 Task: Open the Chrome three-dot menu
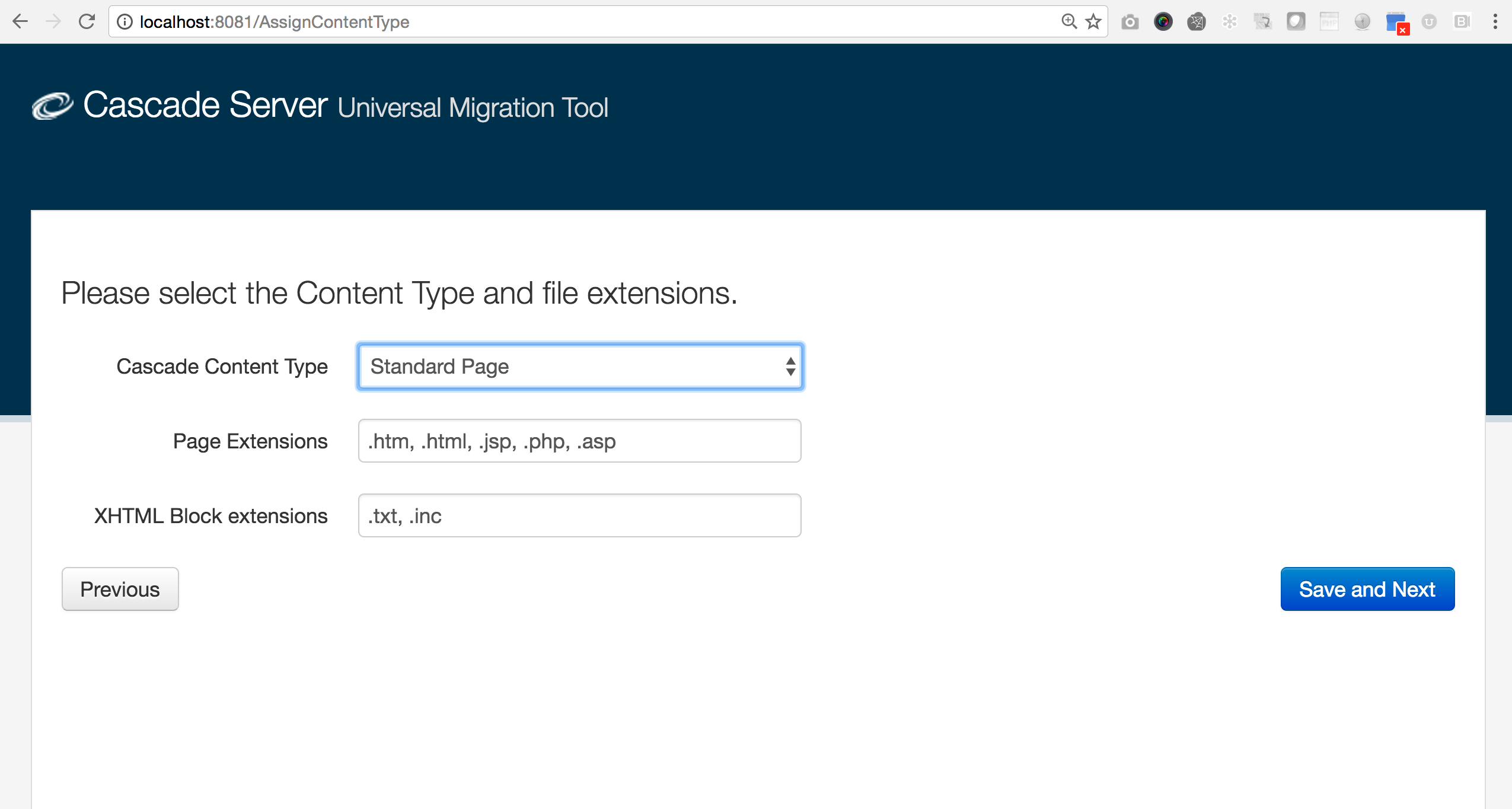[x=1495, y=22]
